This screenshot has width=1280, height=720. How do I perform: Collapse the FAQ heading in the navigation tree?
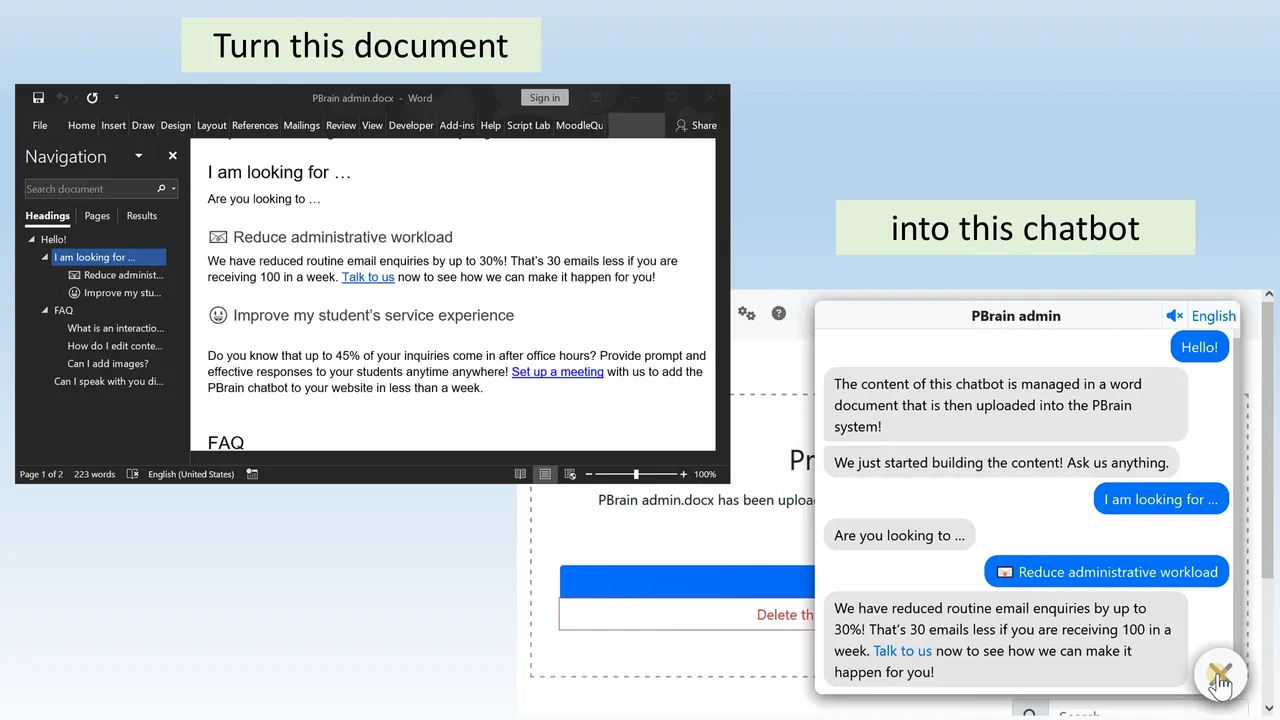click(45, 311)
